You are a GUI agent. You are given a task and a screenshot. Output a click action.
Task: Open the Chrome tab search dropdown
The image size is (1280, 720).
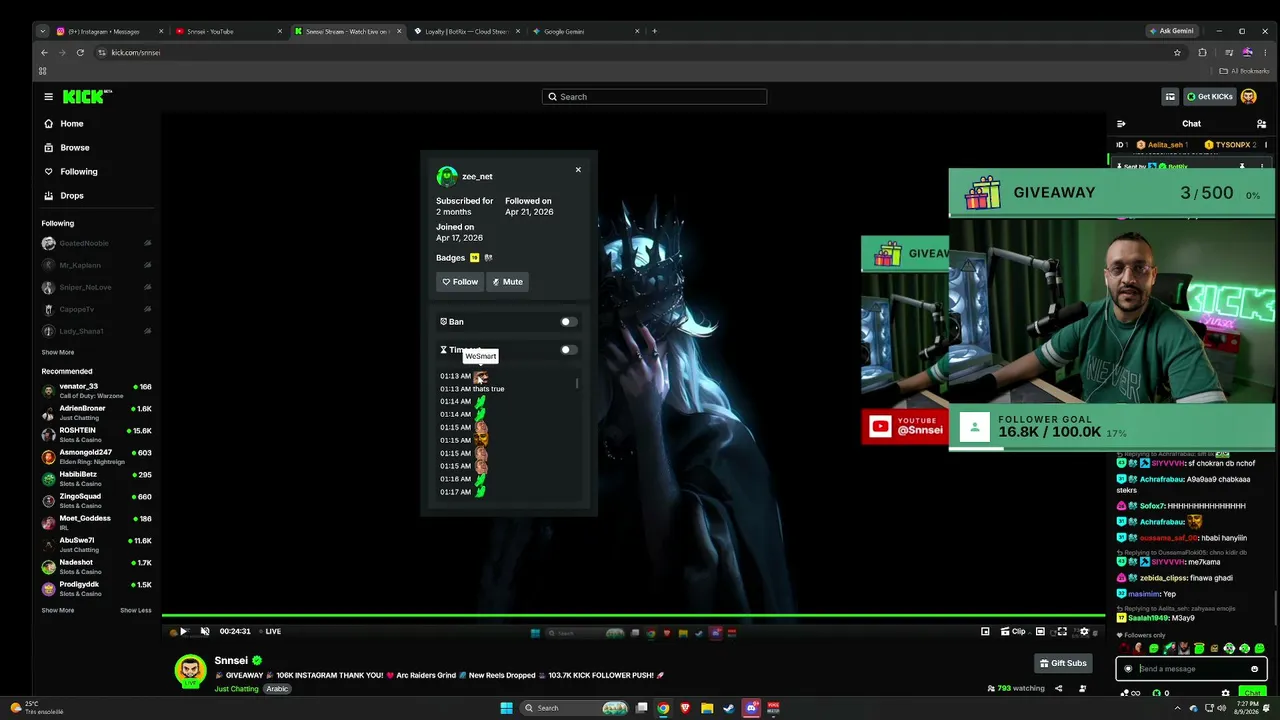(x=42, y=31)
